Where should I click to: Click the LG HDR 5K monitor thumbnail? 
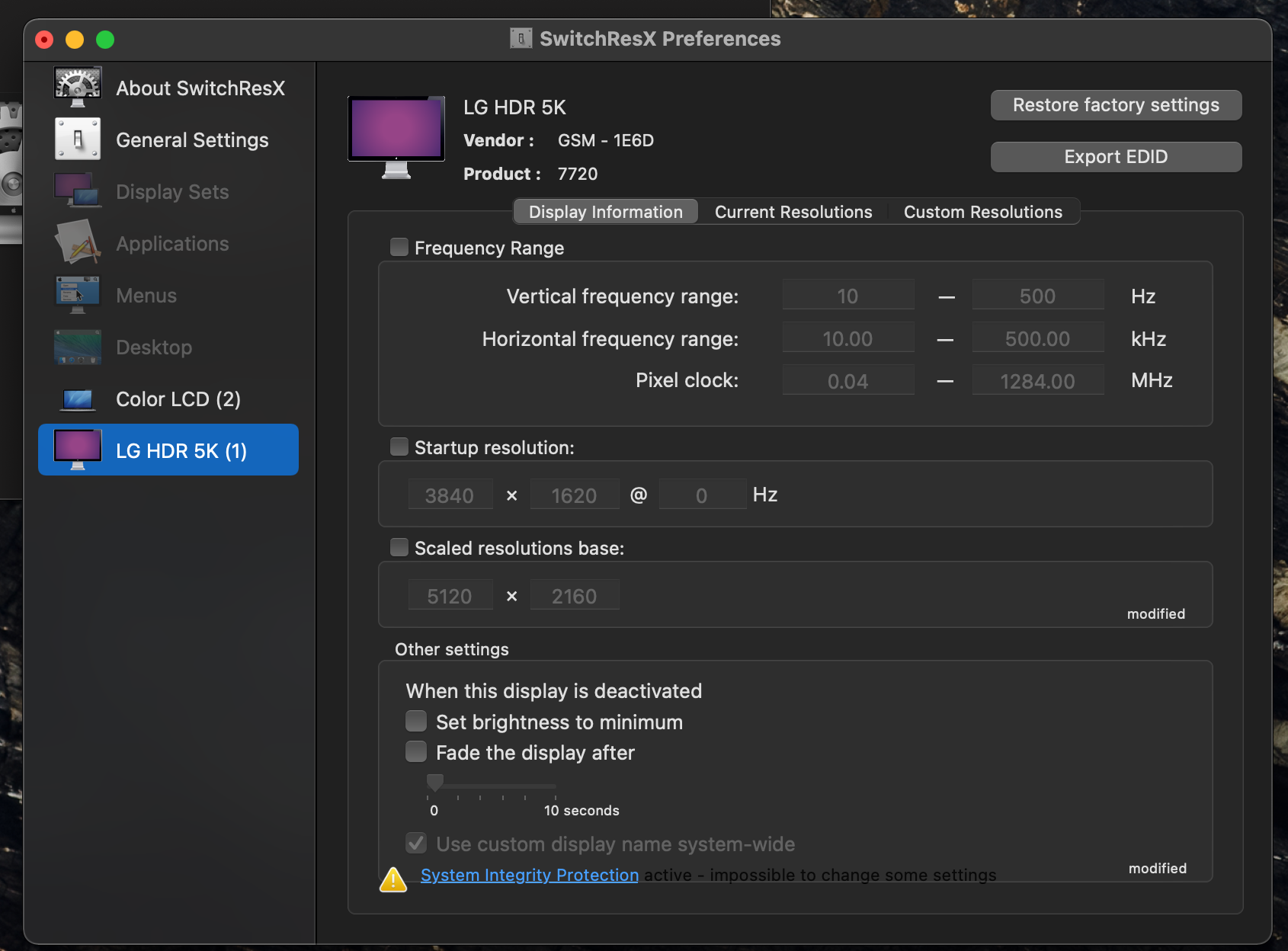[396, 136]
